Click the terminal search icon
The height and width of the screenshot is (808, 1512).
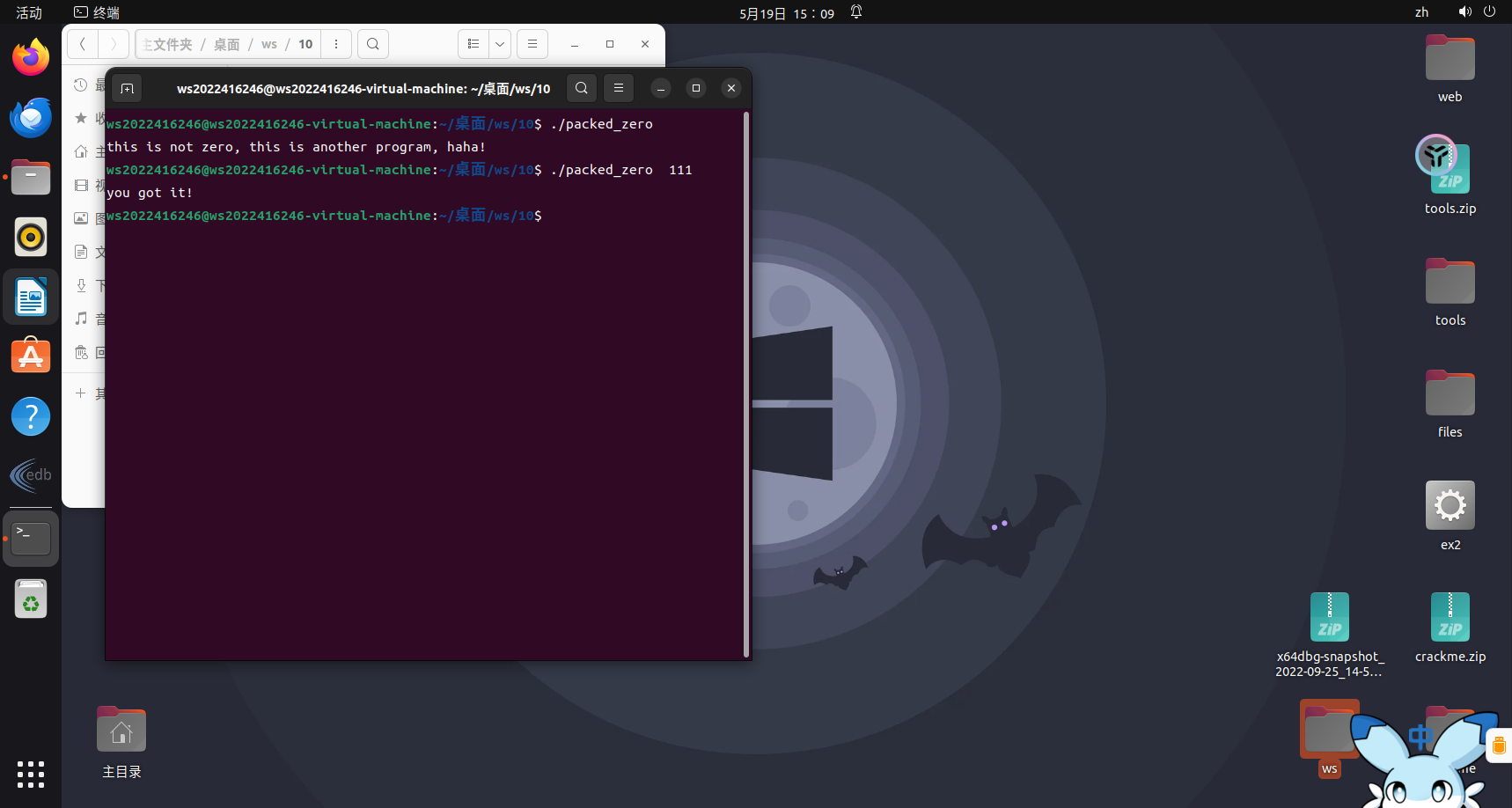[582, 88]
